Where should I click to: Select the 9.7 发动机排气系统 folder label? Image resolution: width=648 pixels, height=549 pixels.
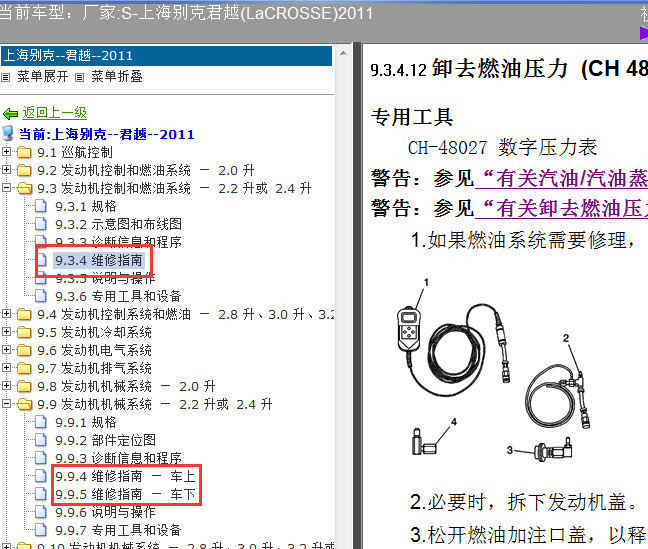pyautogui.click(x=94, y=368)
